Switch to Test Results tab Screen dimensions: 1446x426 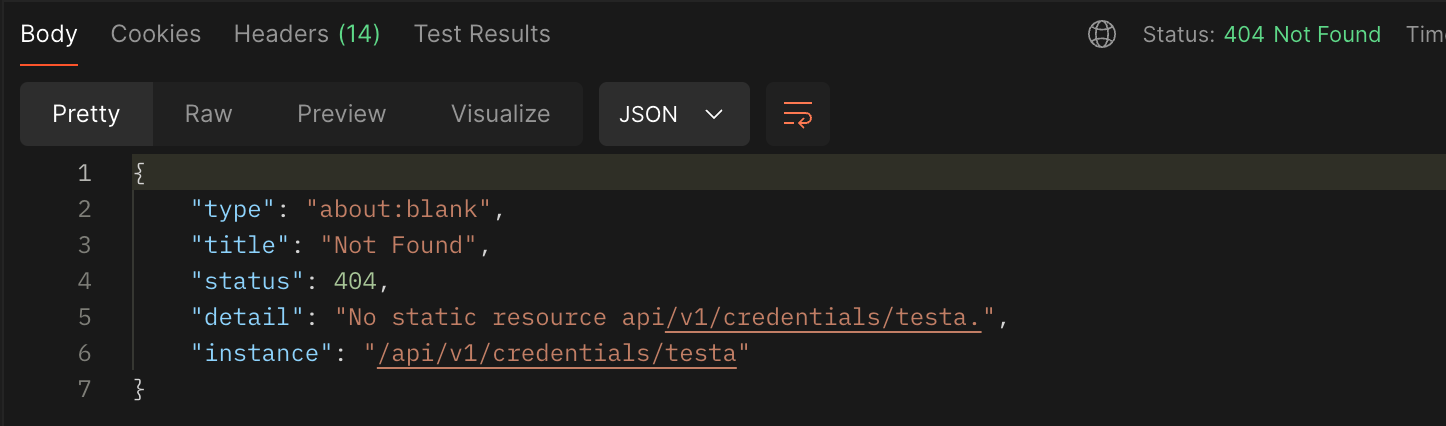[x=482, y=34]
